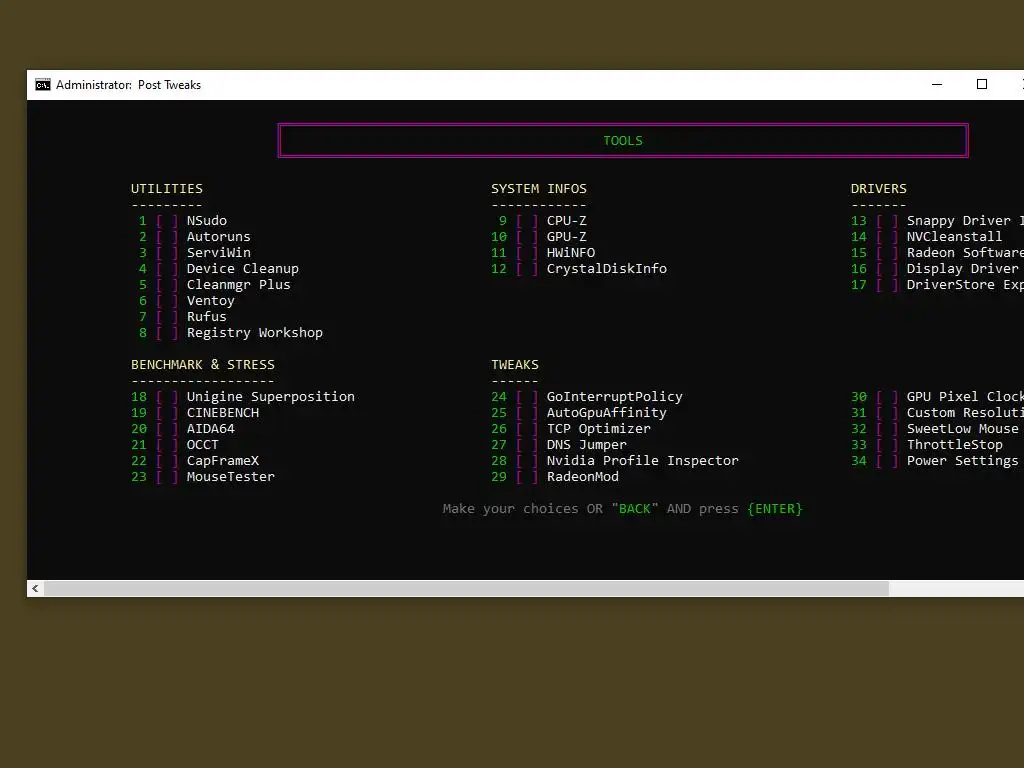
Task: Click the TWEAKS section heading
Action: click(515, 364)
